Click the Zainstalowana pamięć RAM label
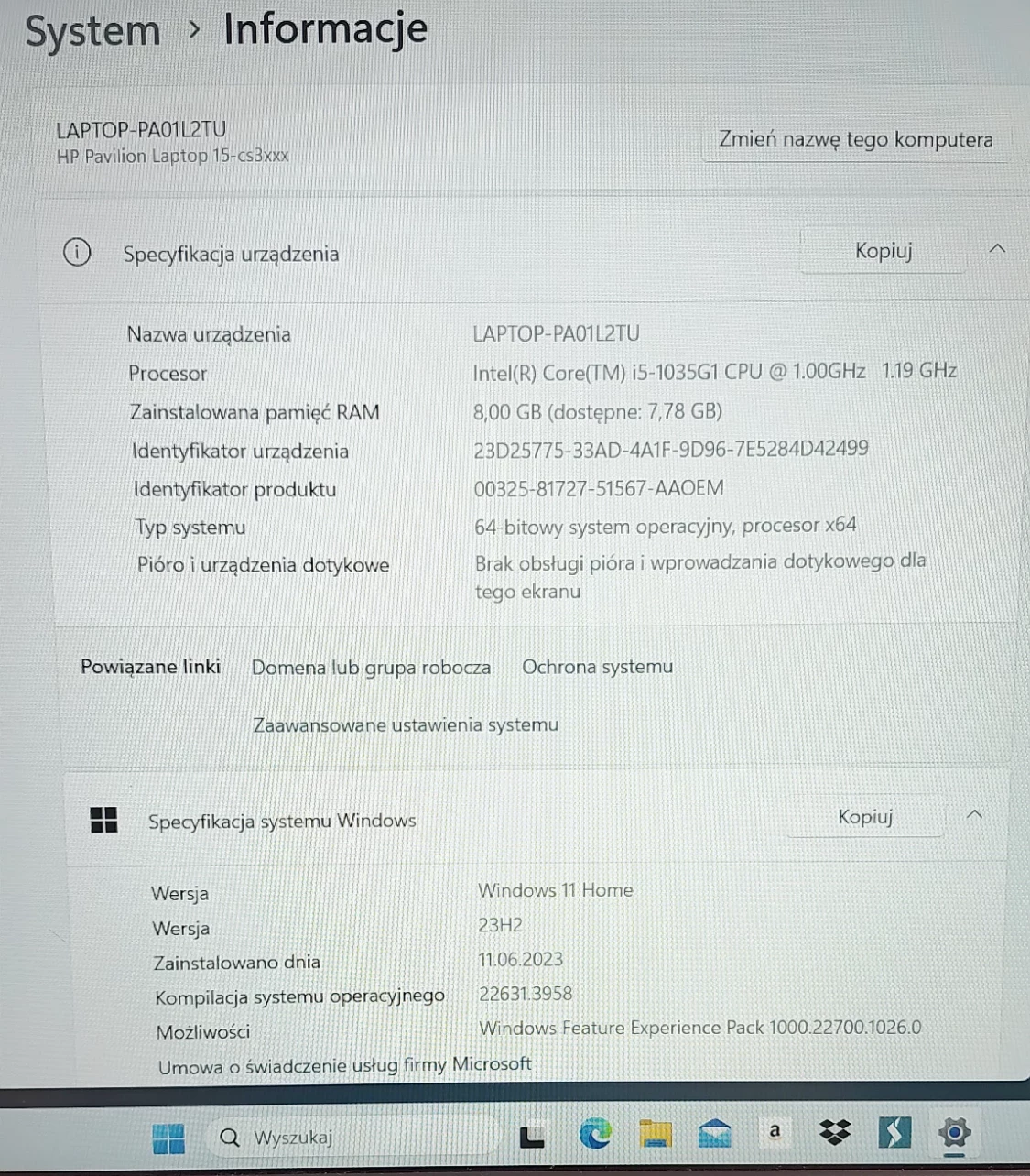Image resolution: width=1030 pixels, height=1176 pixels. pyautogui.click(x=255, y=413)
